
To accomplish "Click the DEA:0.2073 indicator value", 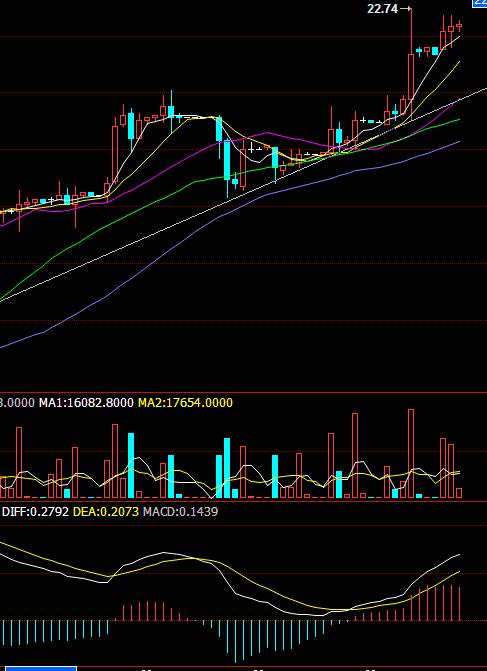I will (x=106, y=511).
